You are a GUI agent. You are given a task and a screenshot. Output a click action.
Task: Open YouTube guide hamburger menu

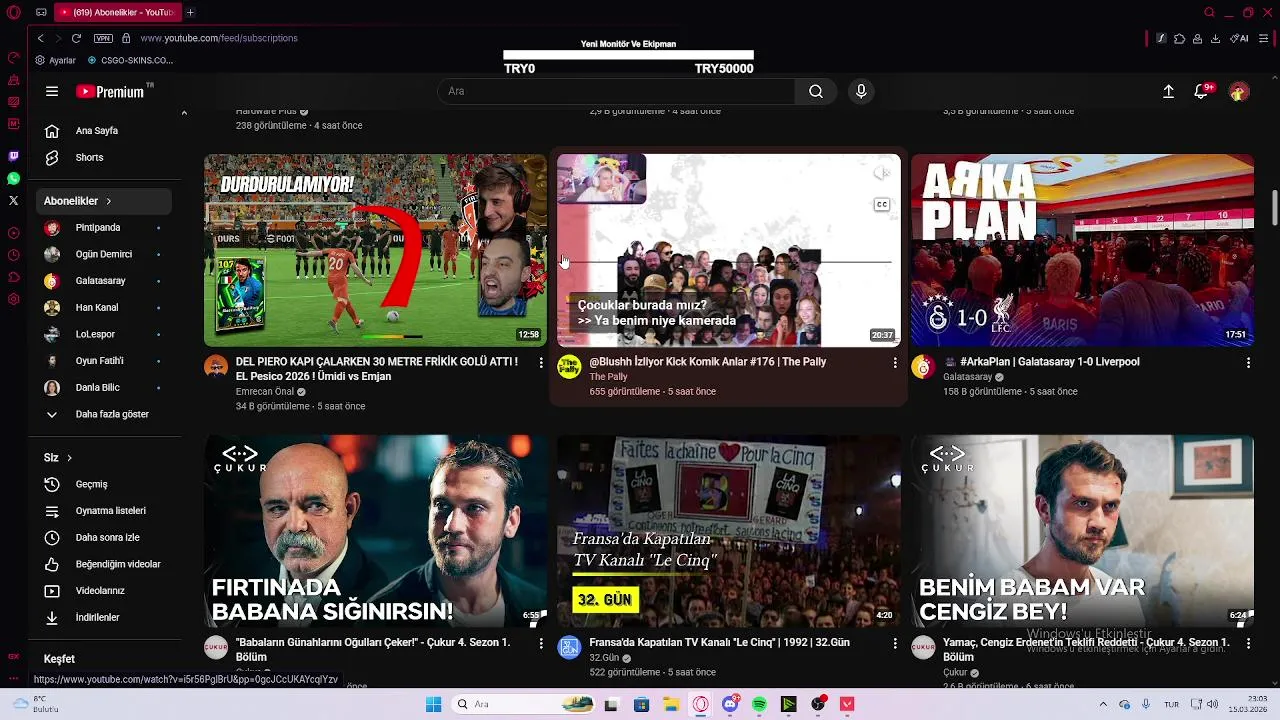click(x=52, y=91)
